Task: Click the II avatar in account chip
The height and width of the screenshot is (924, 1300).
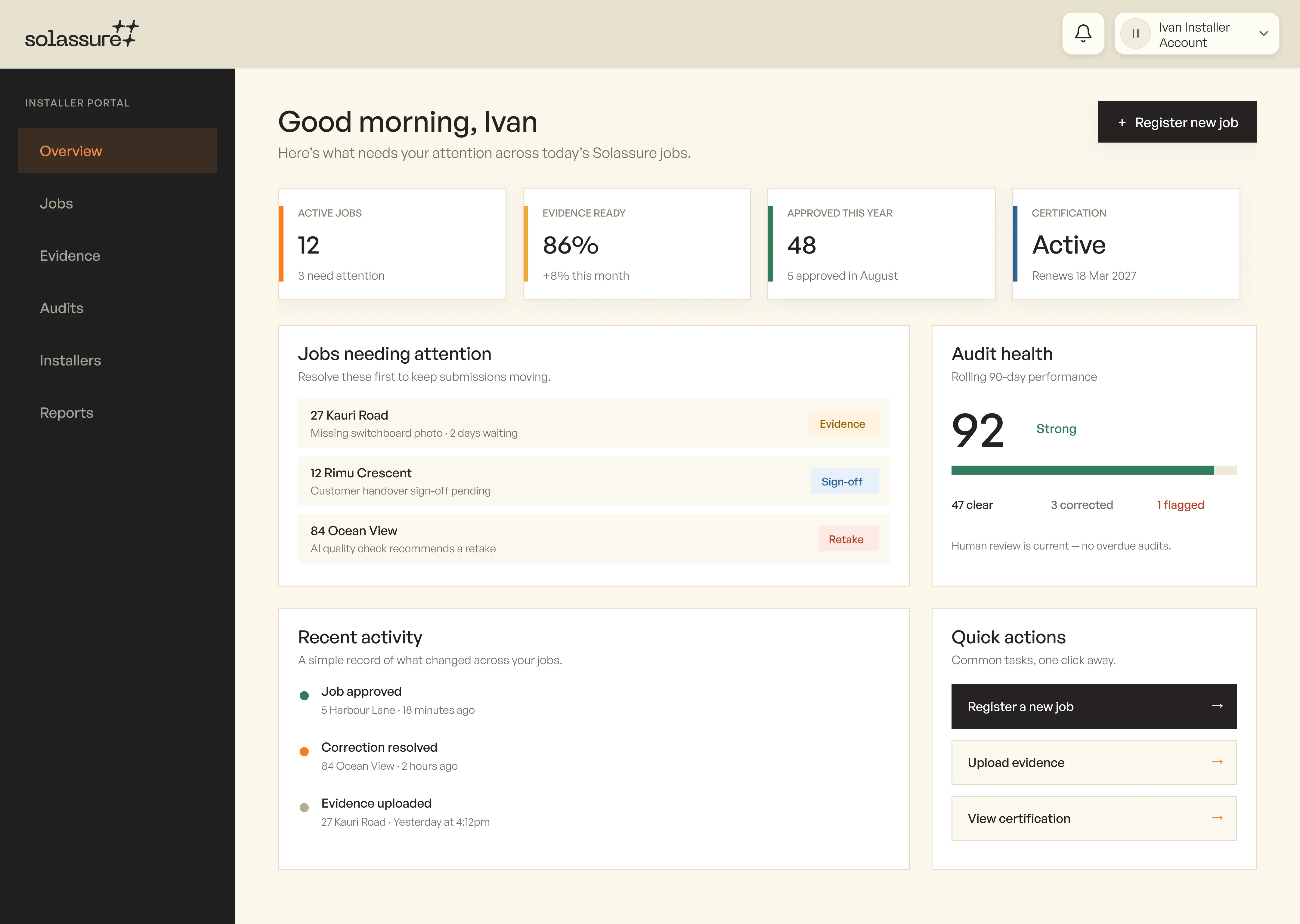Action: tap(1135, 34)
